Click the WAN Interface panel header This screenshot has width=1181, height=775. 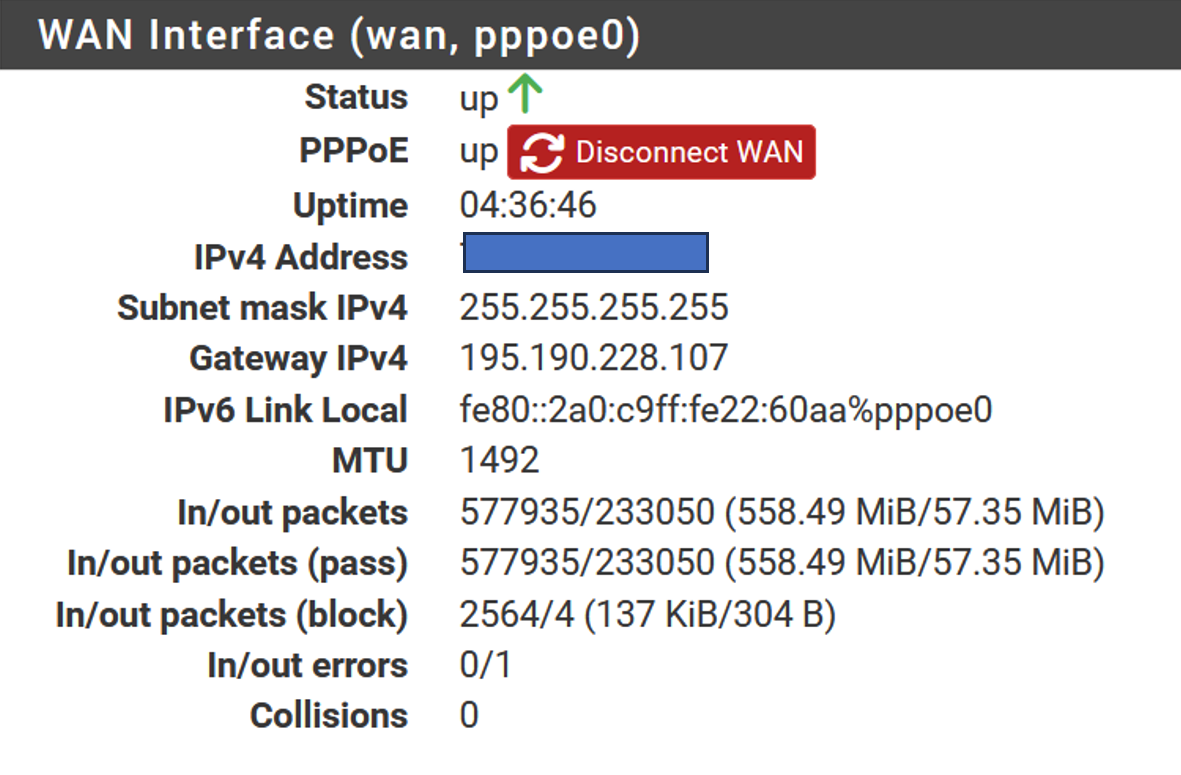(x=590, y=35)
